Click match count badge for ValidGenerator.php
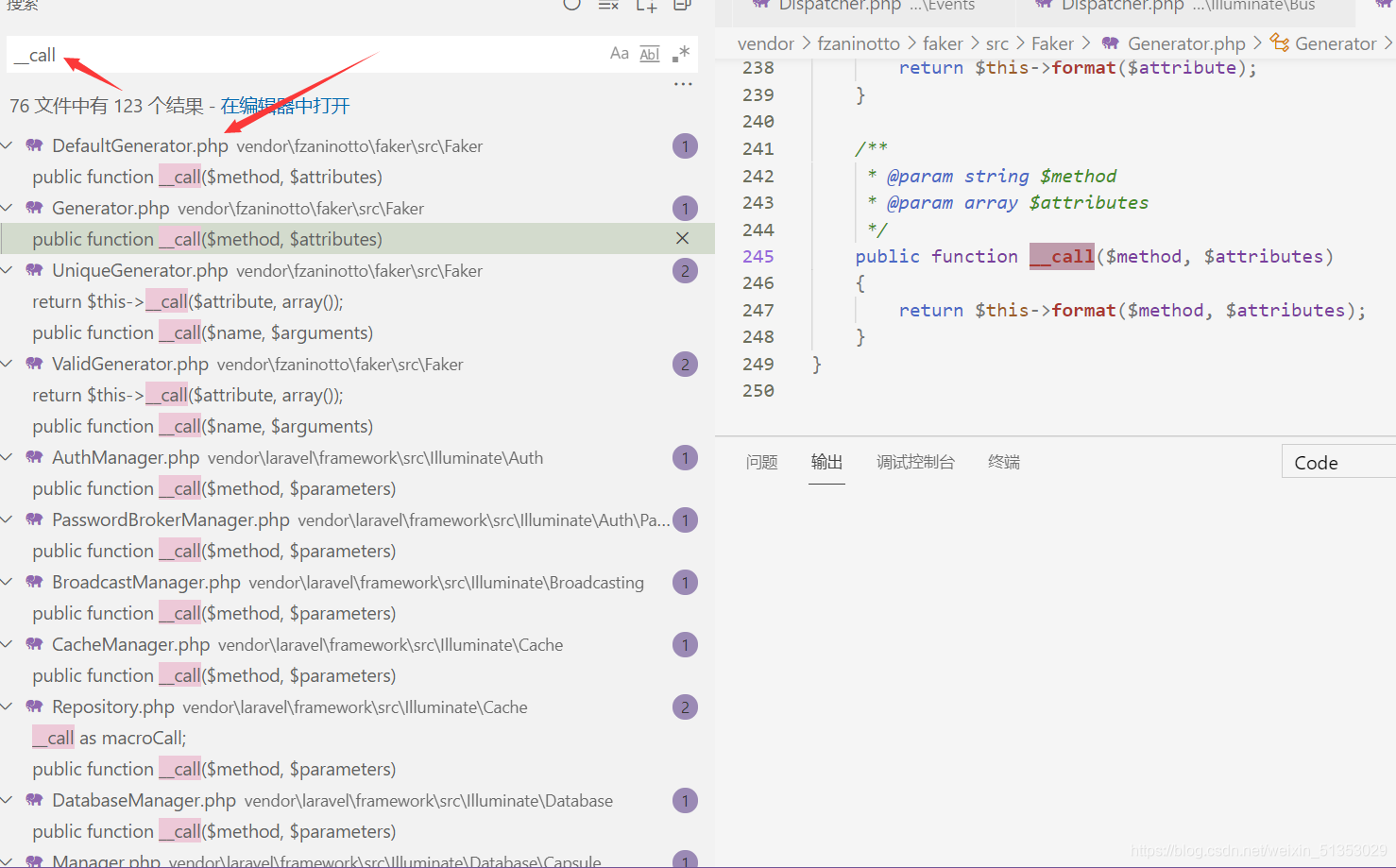The image size is (1396, 868). 685,365
